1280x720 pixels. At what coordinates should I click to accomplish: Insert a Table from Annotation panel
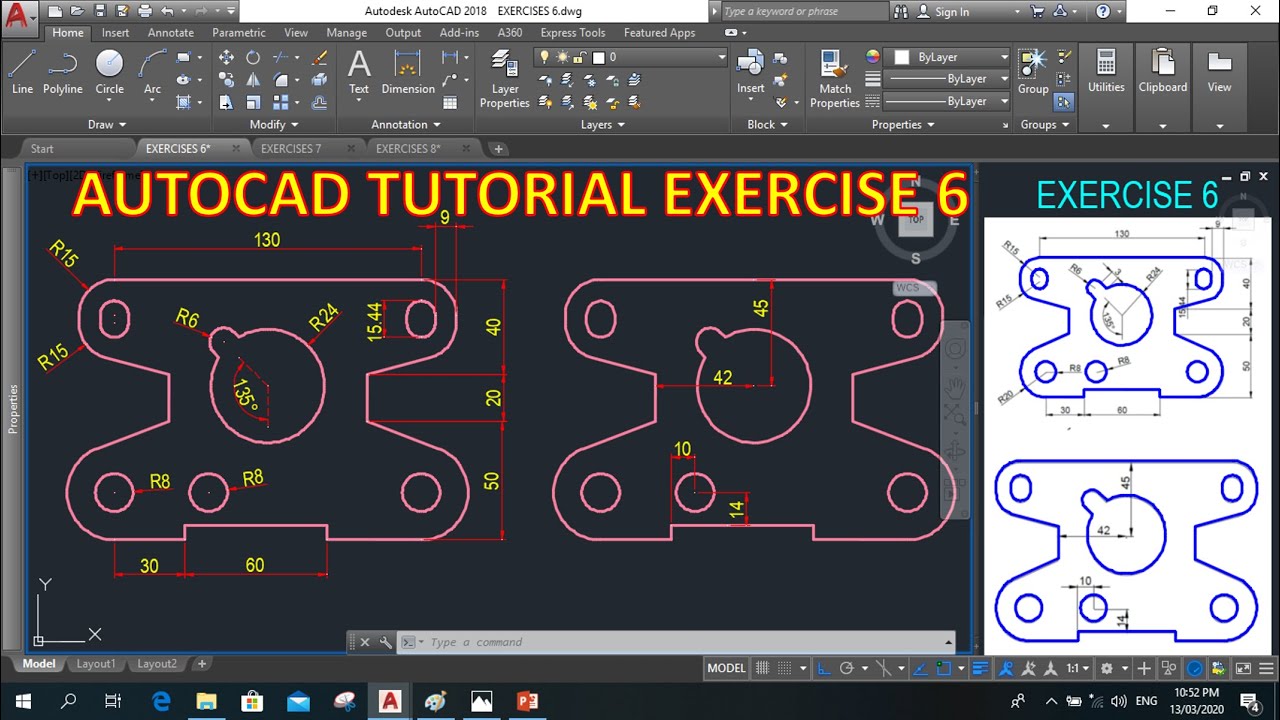coord(450,102)
